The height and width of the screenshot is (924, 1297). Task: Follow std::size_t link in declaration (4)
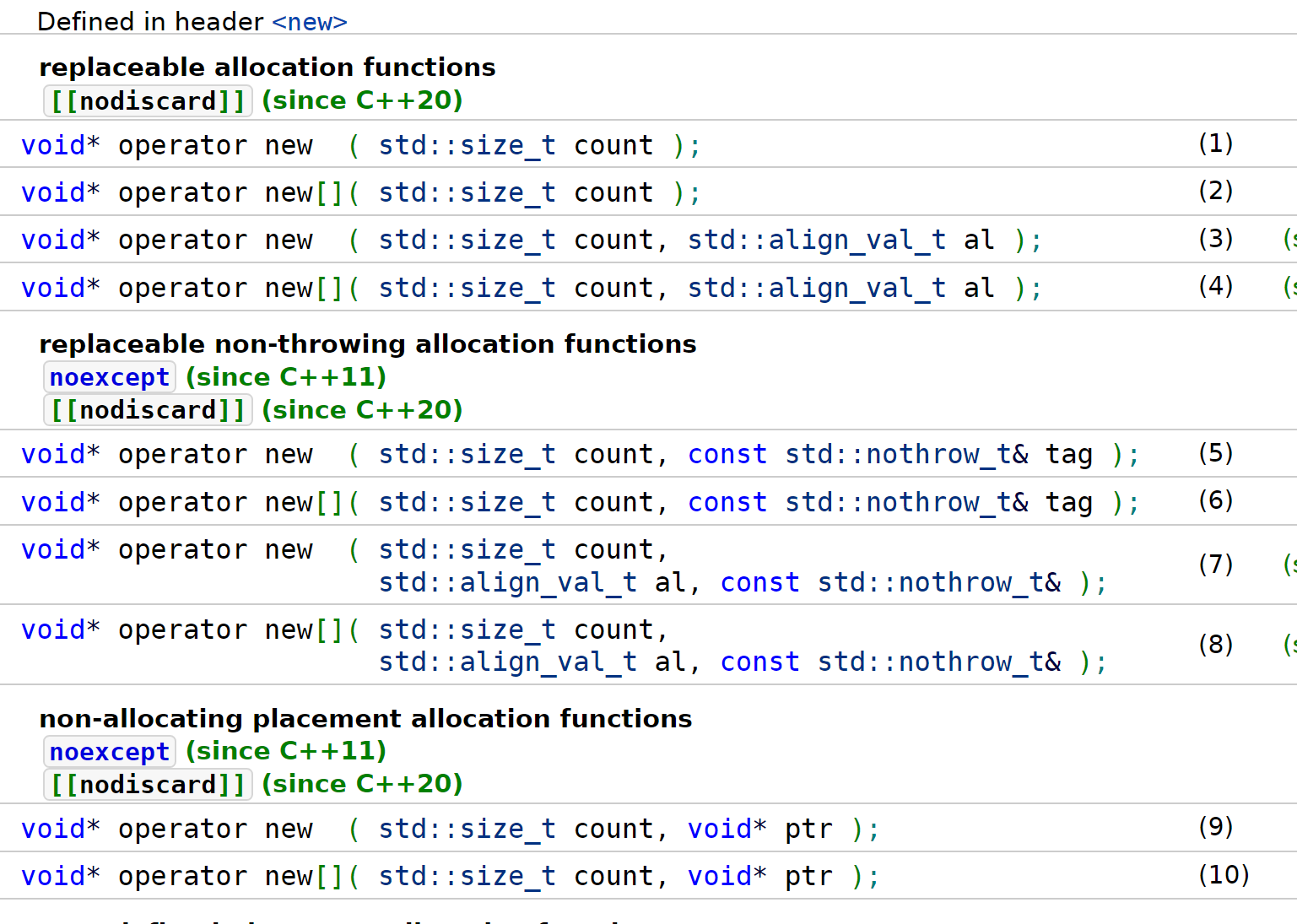click(467, 288)
